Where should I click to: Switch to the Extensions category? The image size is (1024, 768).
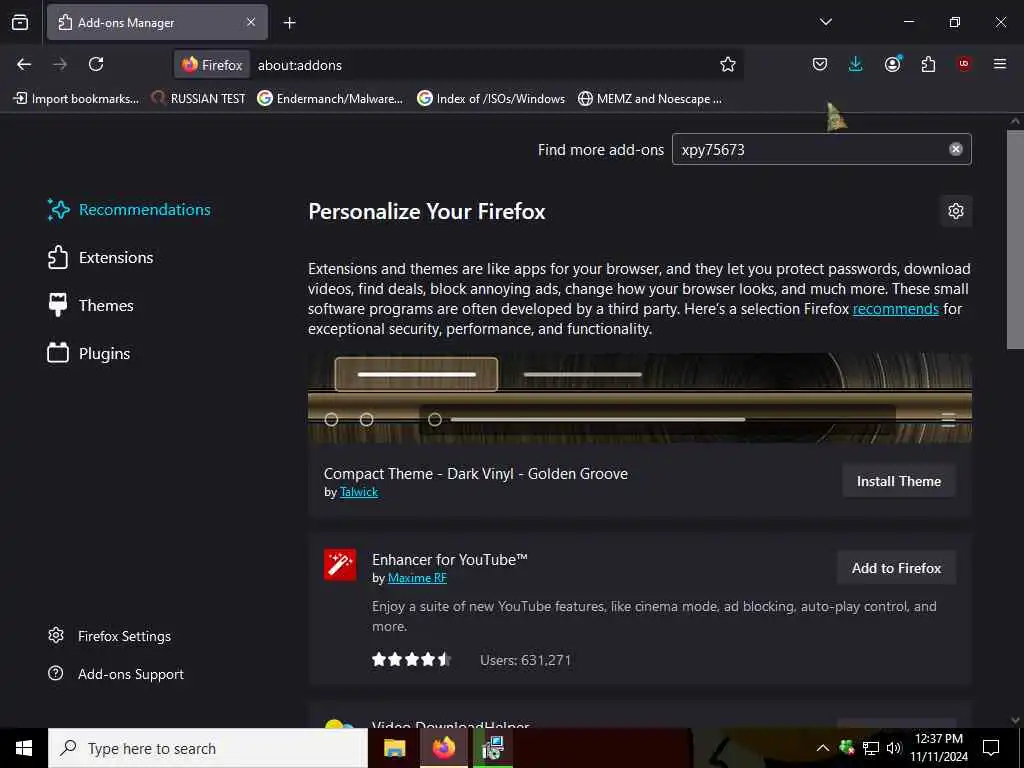pos(101,257)
